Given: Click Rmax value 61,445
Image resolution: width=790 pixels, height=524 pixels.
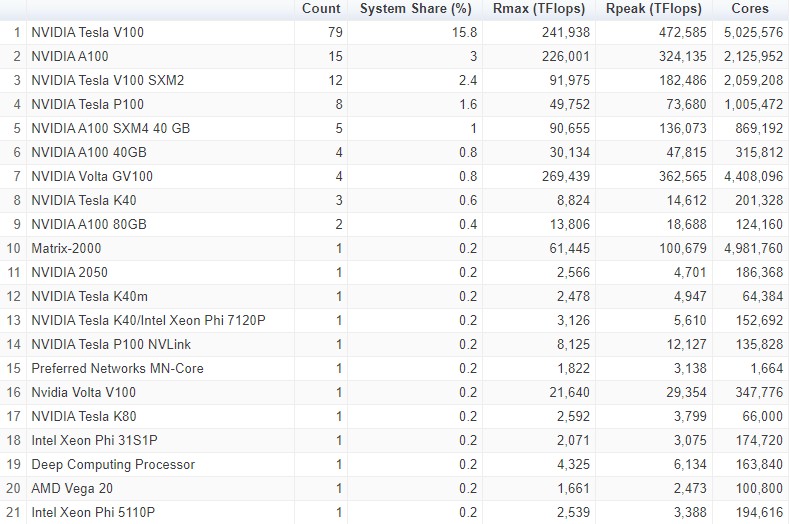Looking at the screenshot, I should (569, 248).
